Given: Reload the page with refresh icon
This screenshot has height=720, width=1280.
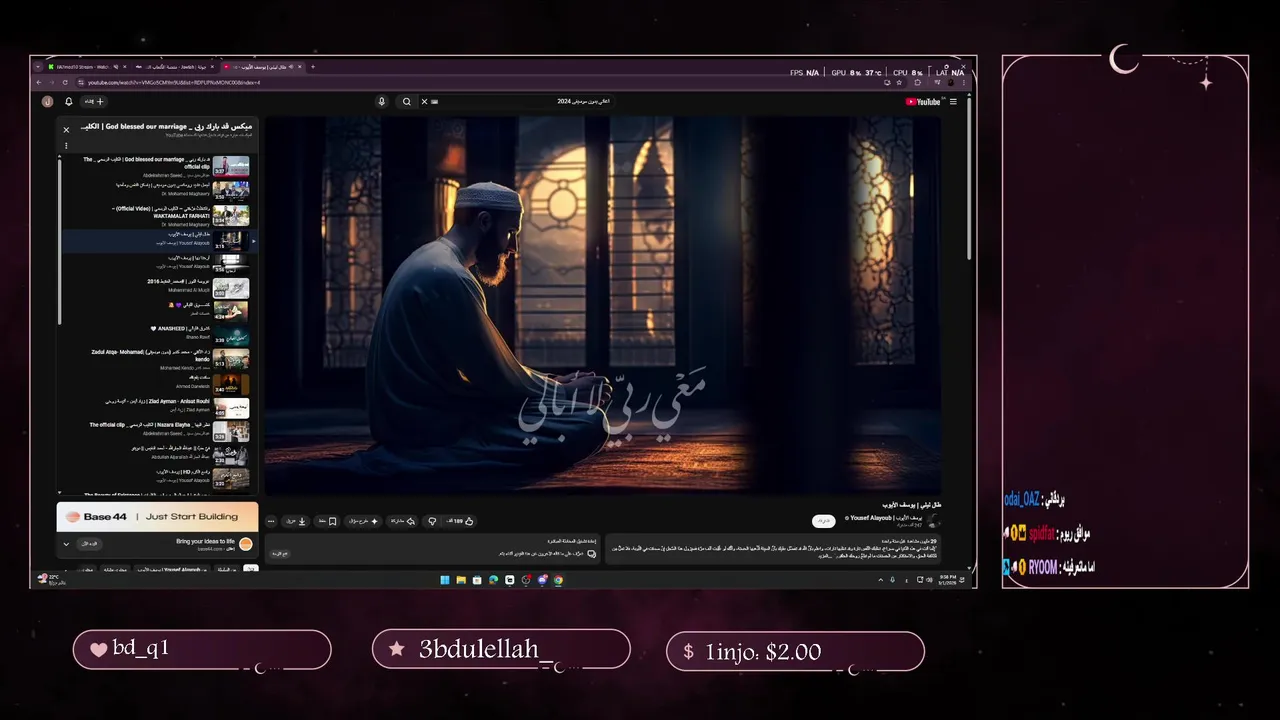Looking at the screenshot, I should (x=65, y=82).
